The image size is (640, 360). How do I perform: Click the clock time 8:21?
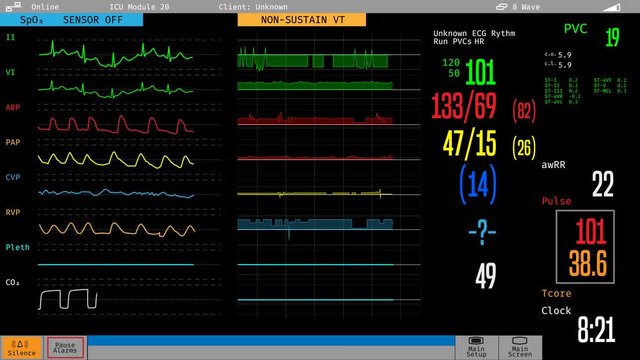596,330
